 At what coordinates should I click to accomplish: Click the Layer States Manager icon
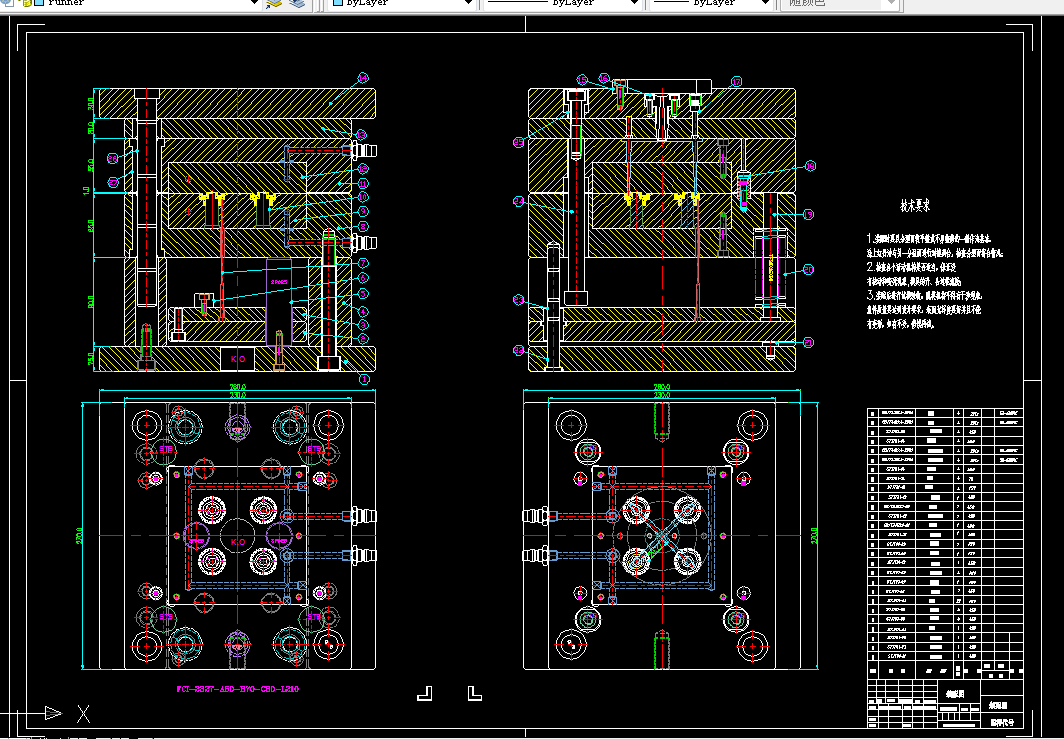click(297, 3)
